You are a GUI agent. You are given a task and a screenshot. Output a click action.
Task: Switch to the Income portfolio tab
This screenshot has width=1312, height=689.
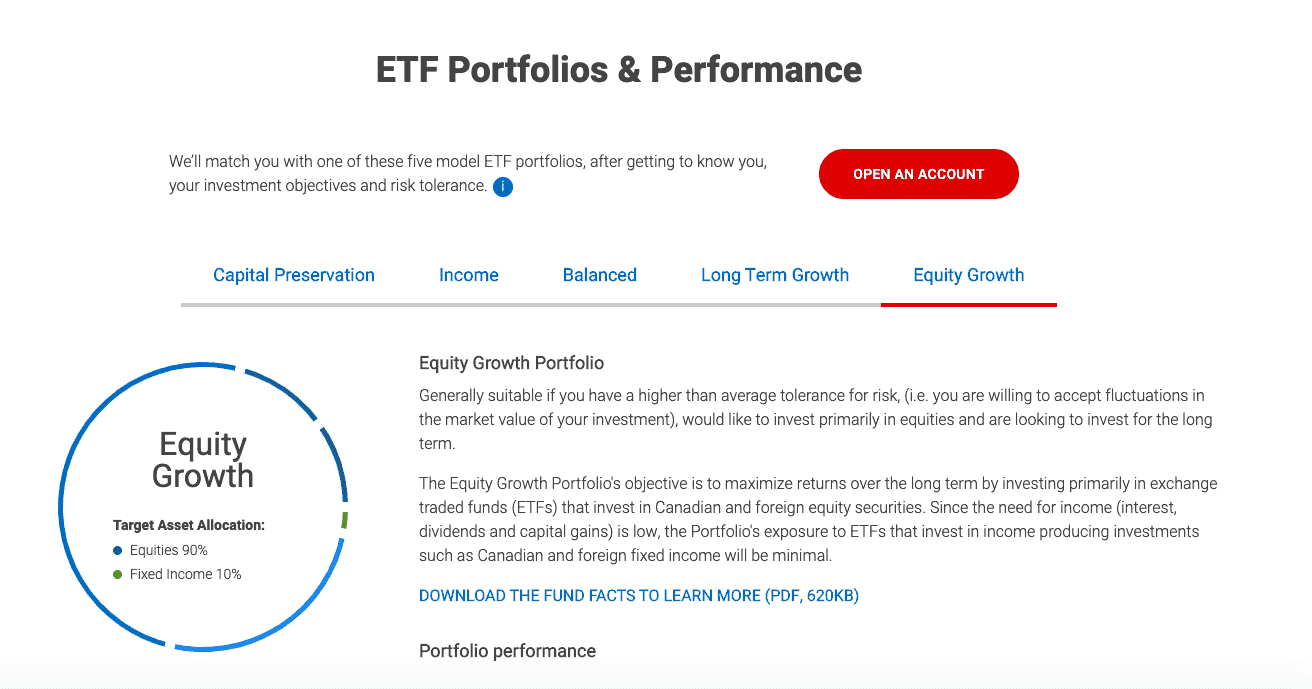click(x=469, y=275)
